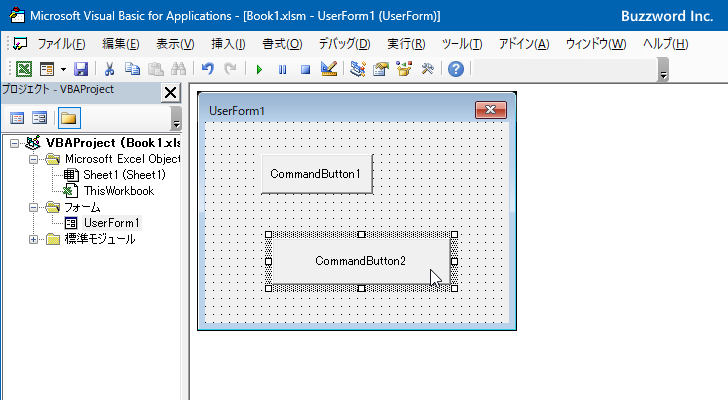This screenshot has width=728, height=400.
Task: Collapse the フォーム folder node
Action: (x=33, y=207)
